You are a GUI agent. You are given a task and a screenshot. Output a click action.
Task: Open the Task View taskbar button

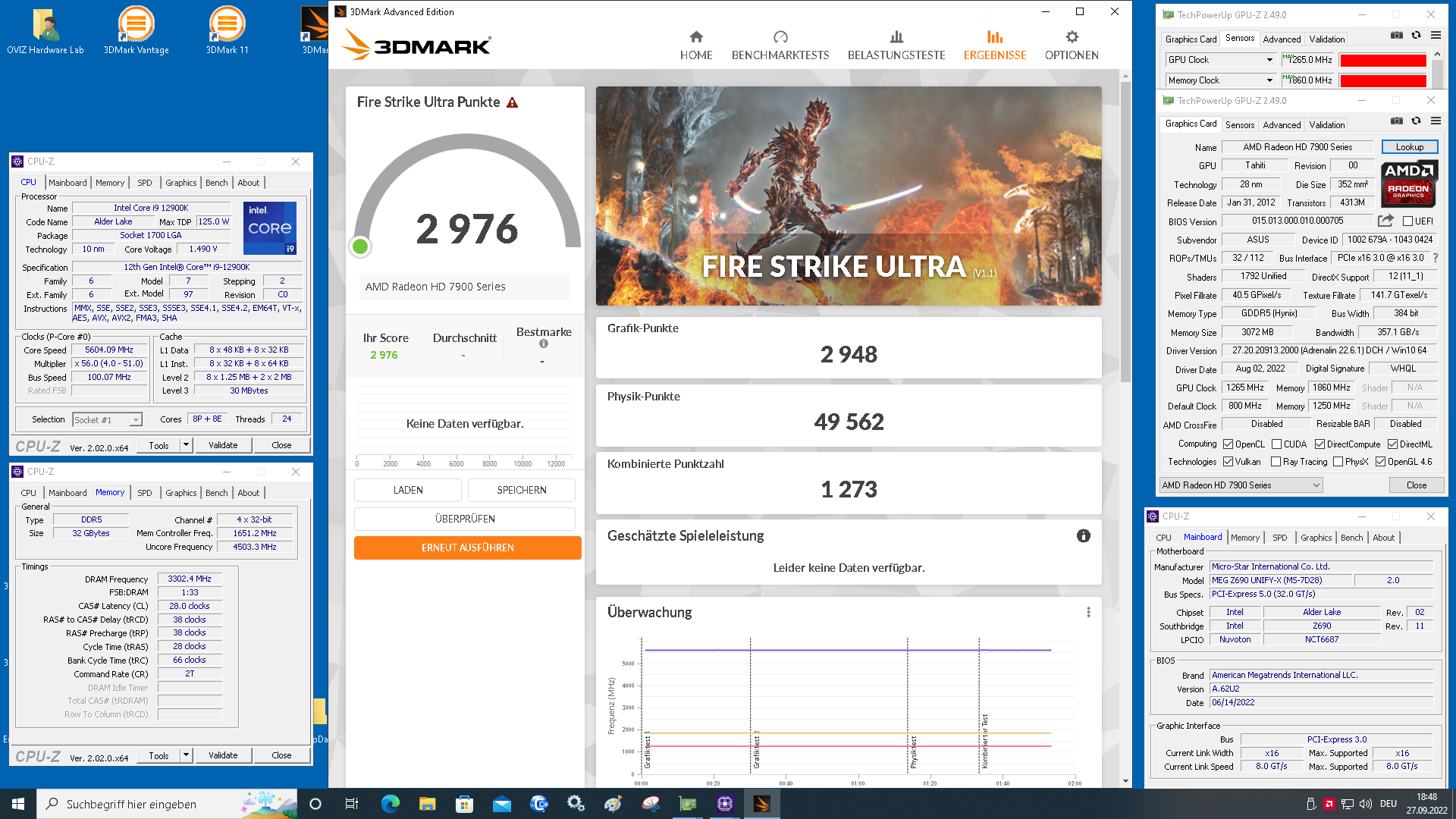click(352, 804)
